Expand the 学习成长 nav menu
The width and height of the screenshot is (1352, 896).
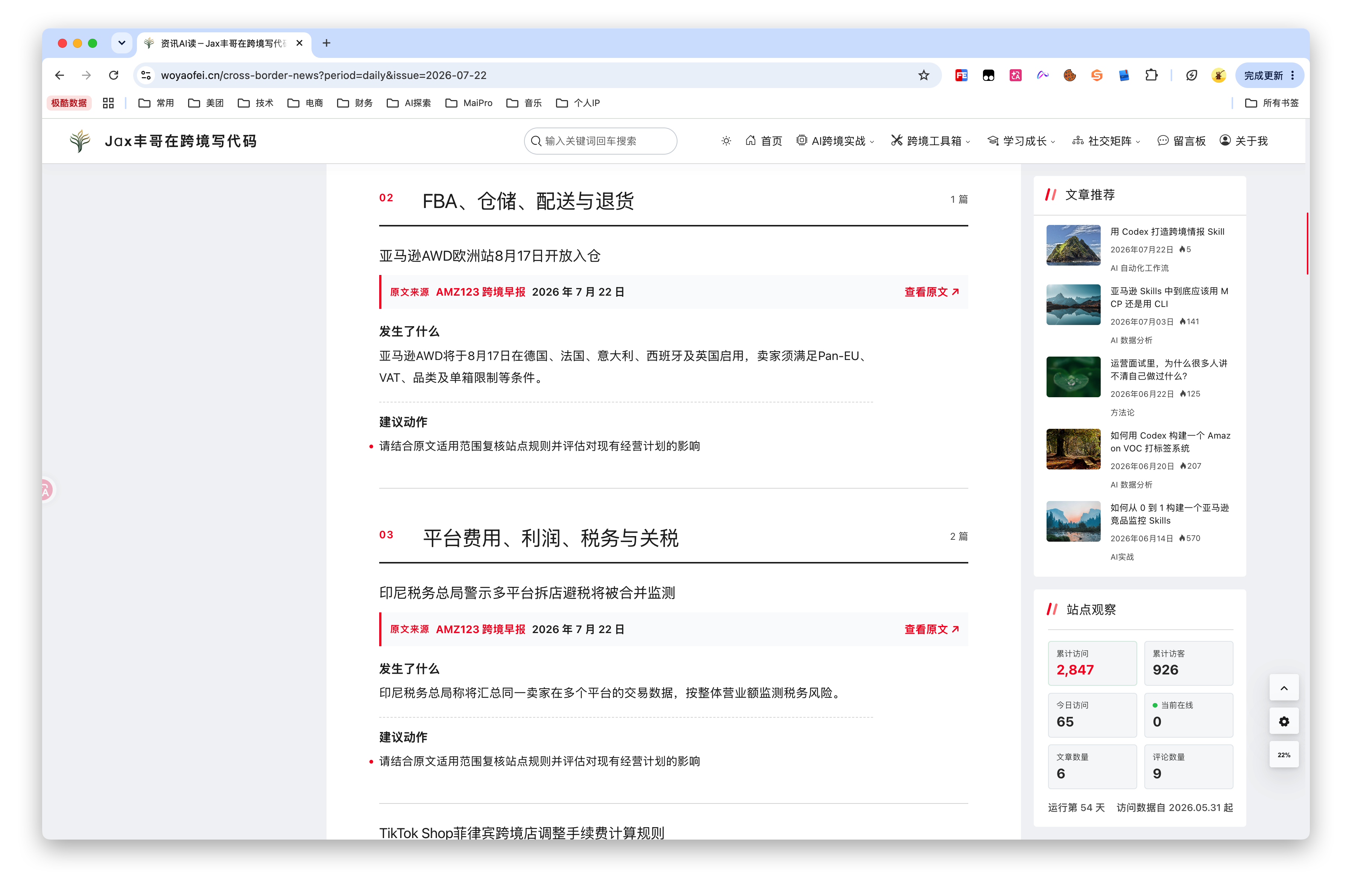point(1021,141)
